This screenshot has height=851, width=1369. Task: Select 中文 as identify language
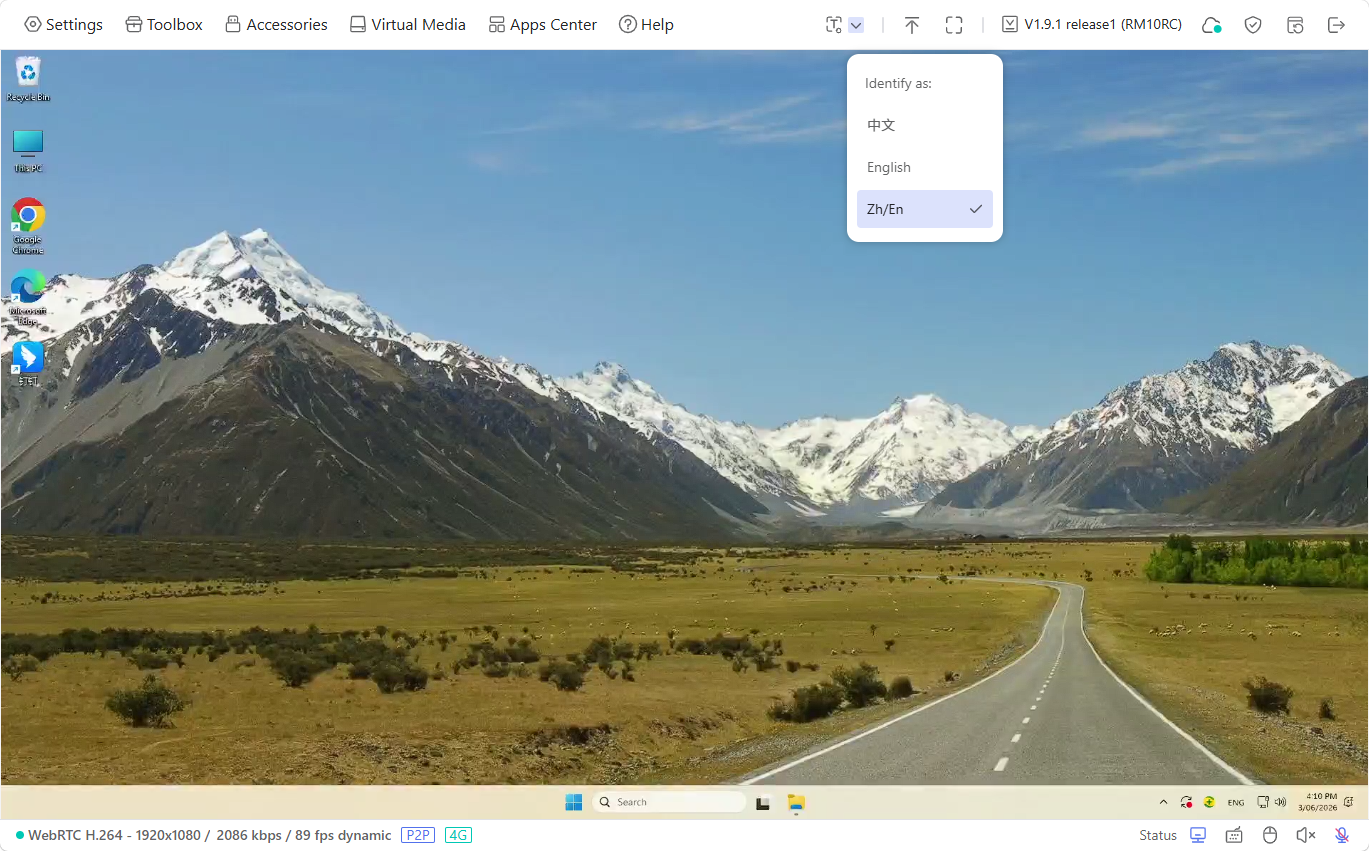point(925,125)
